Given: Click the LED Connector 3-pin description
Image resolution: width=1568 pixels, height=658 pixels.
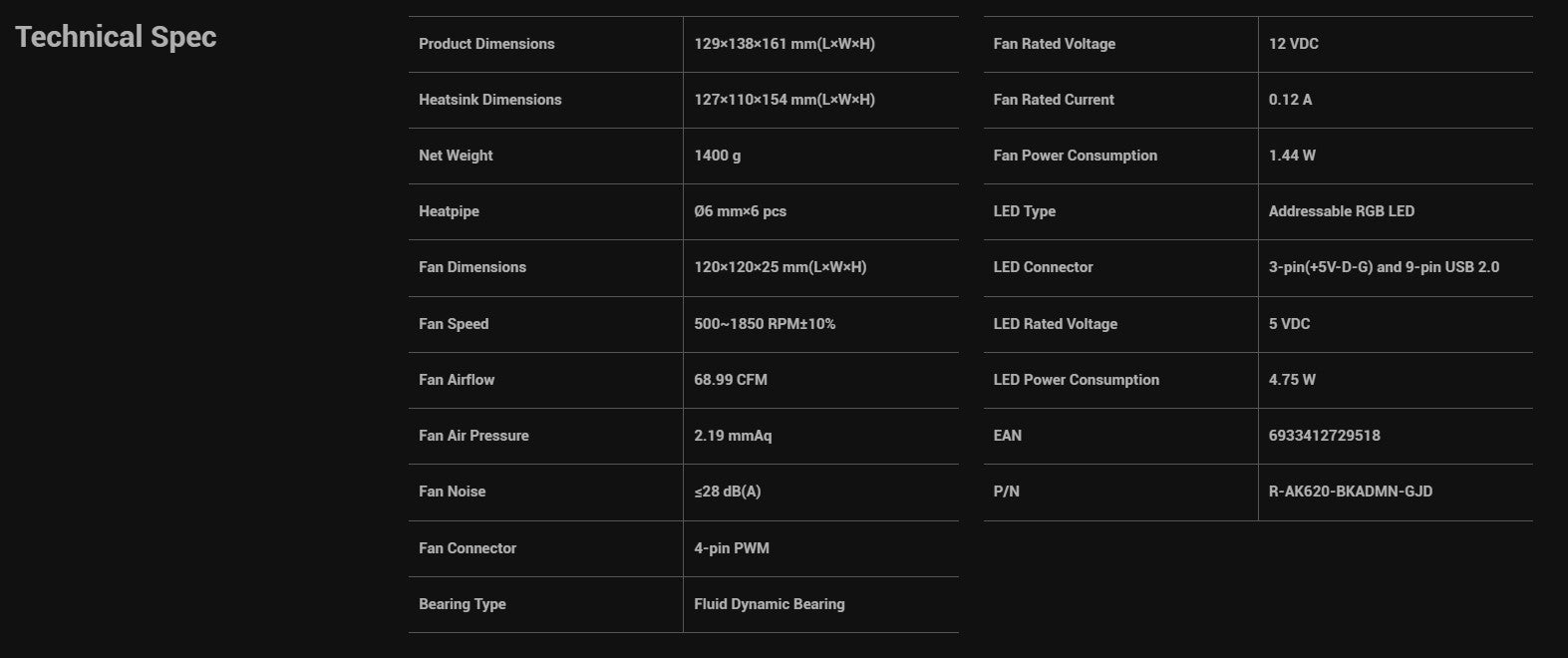Looking at the screenshot, I should pyautogui.click(x=1385, y=267).
